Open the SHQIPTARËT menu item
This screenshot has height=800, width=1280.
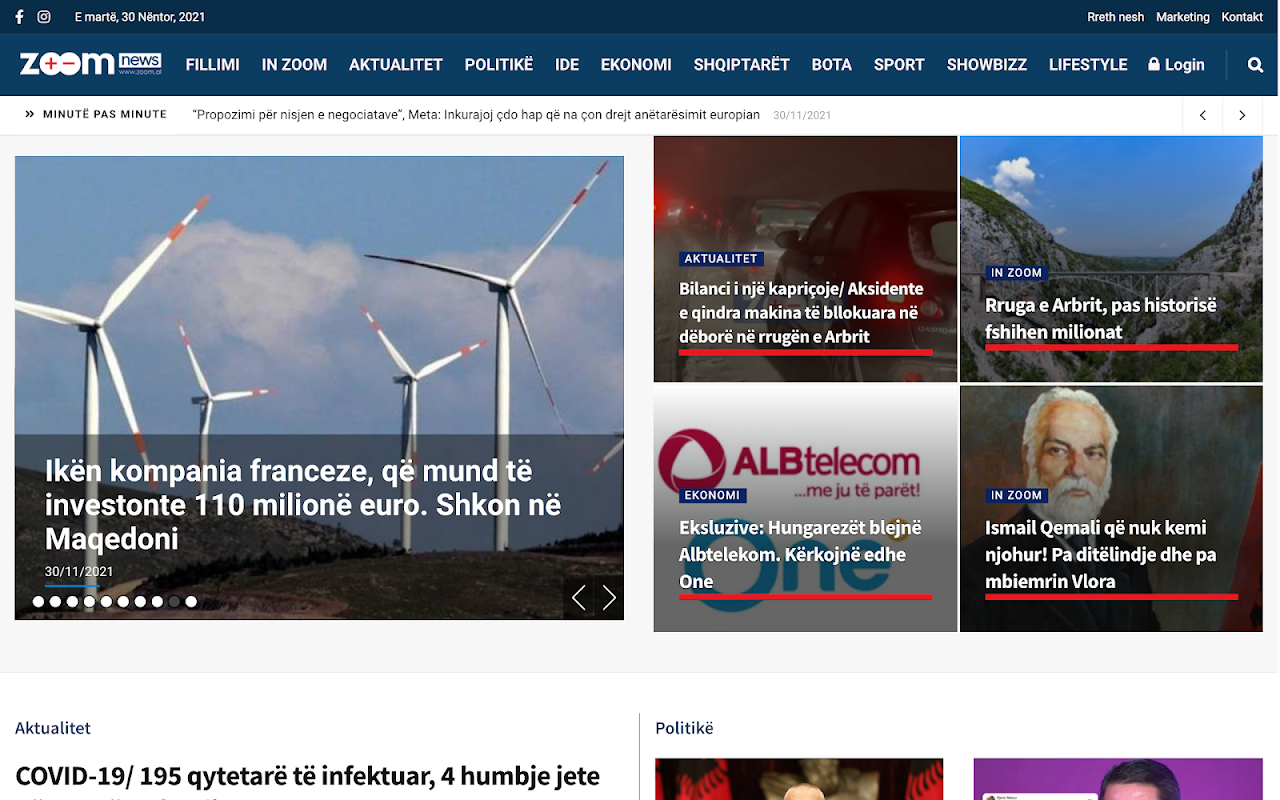pos(742,65)
